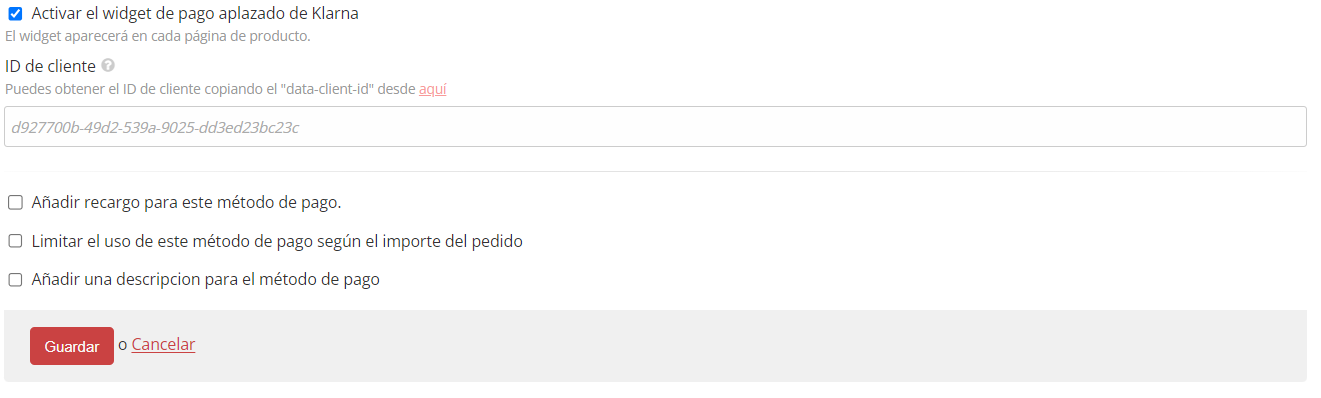Click the label text Añadir recargo para este método
The image size is (1321, 398).
coord(187,202)
